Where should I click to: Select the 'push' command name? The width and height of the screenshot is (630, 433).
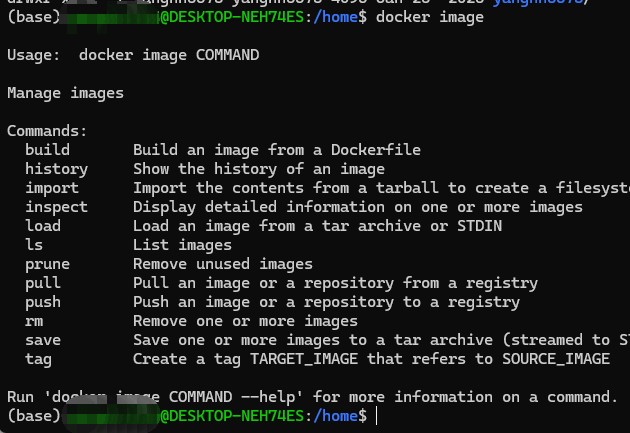(43, 302)
